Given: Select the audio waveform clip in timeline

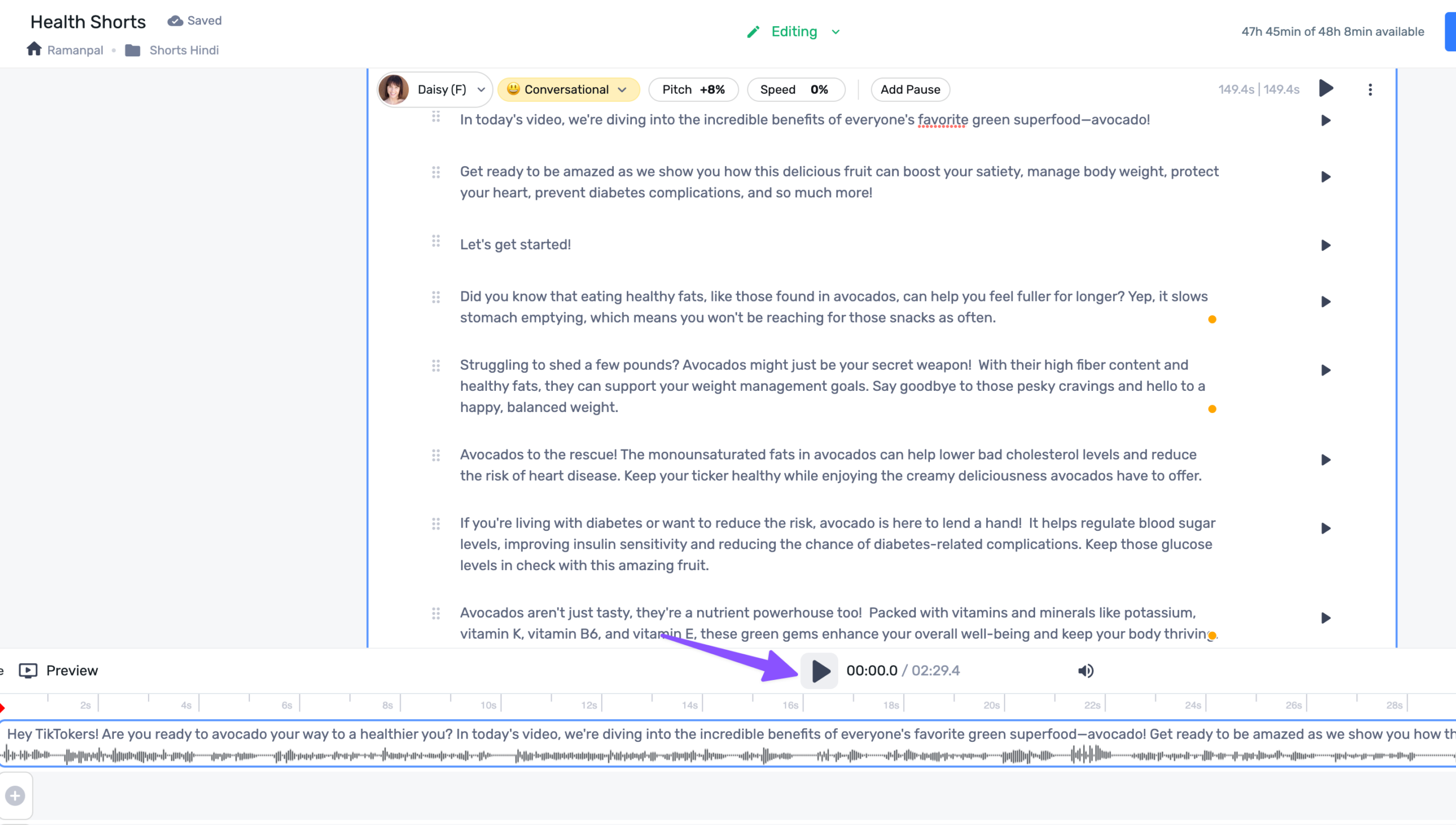Looking at the screenshot, I should (x=728, y=754).
